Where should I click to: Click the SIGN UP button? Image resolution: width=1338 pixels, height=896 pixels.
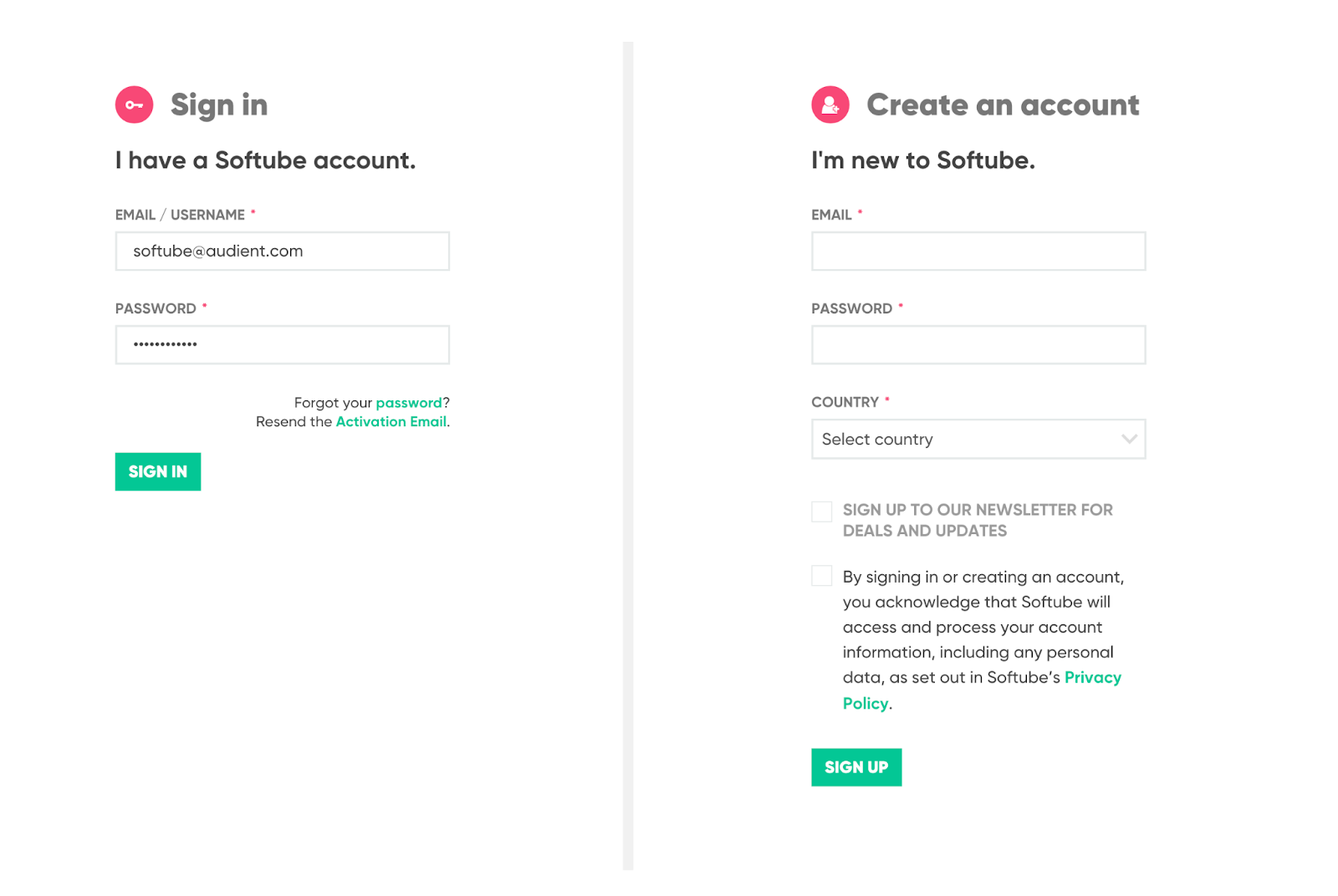(x=856, y=767)
